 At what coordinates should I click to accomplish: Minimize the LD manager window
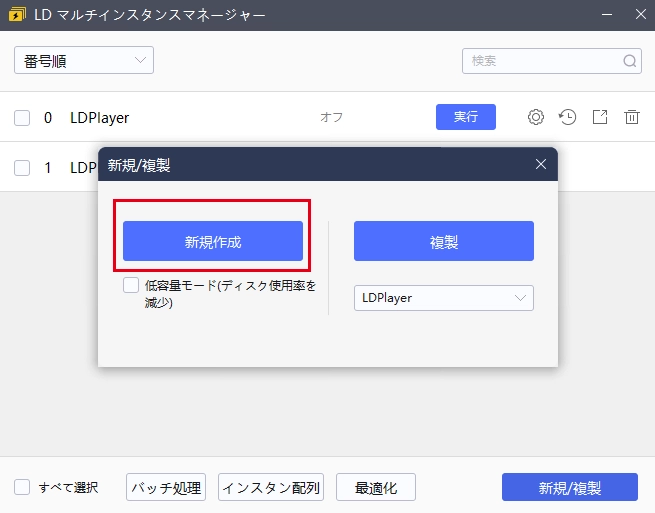coord(607,15)
